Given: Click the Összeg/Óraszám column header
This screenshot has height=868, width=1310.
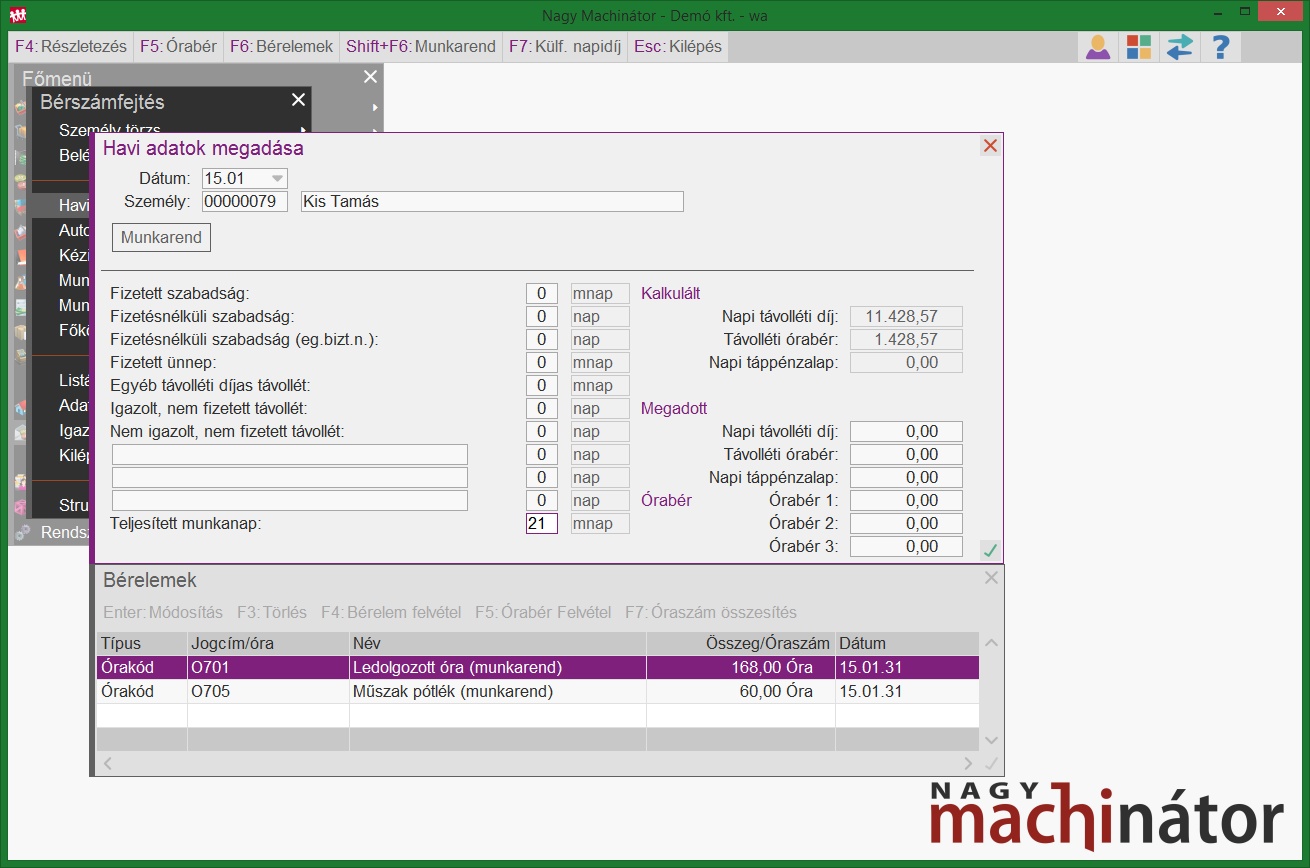Looking at the screenshot, I should 741,644.
